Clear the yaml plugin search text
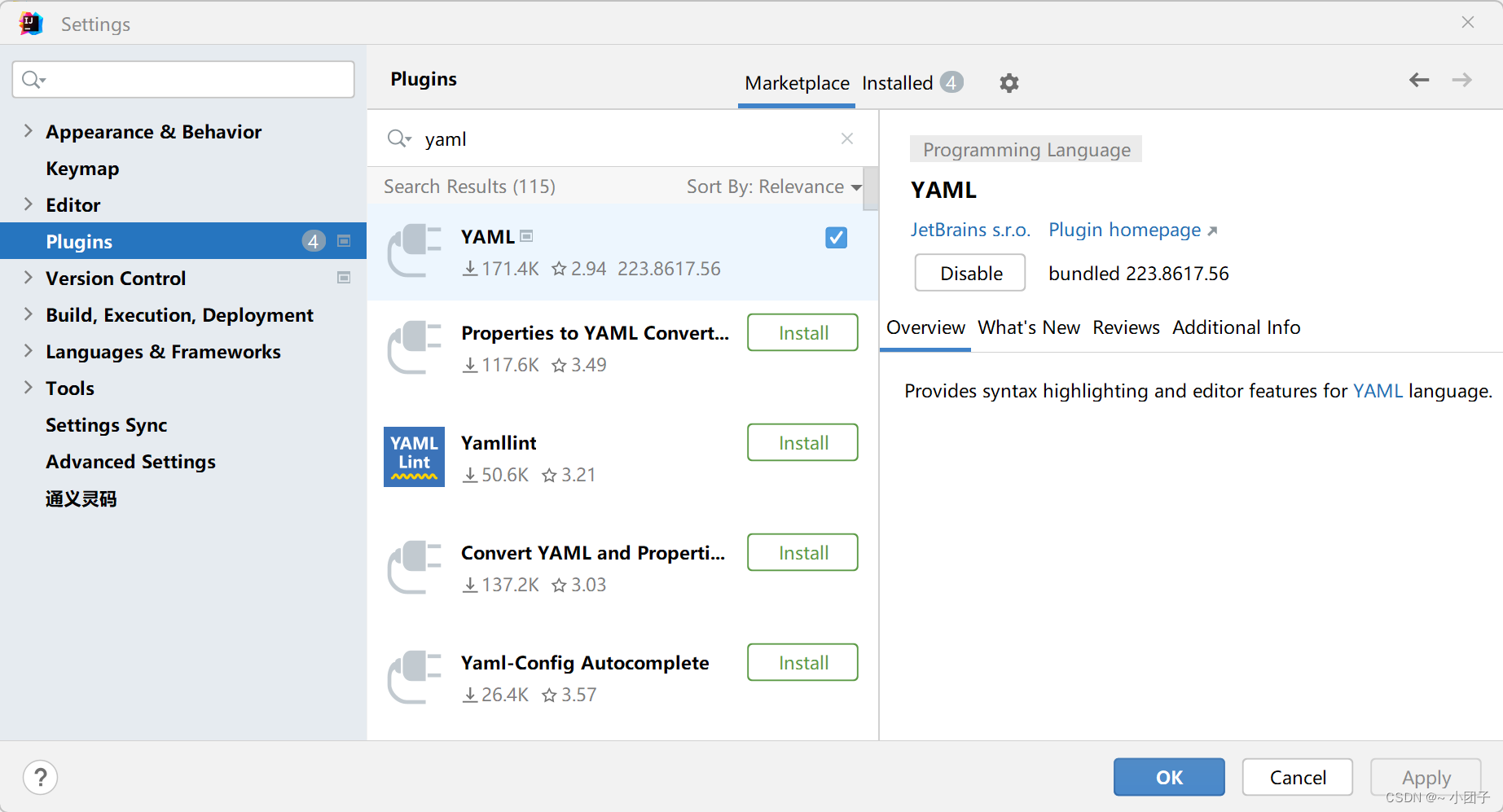 point(847,138)
